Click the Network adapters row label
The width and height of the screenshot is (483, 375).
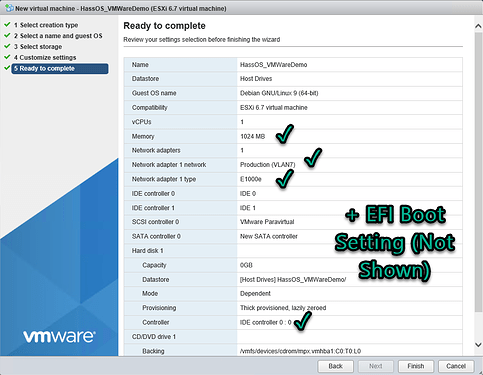156,150
